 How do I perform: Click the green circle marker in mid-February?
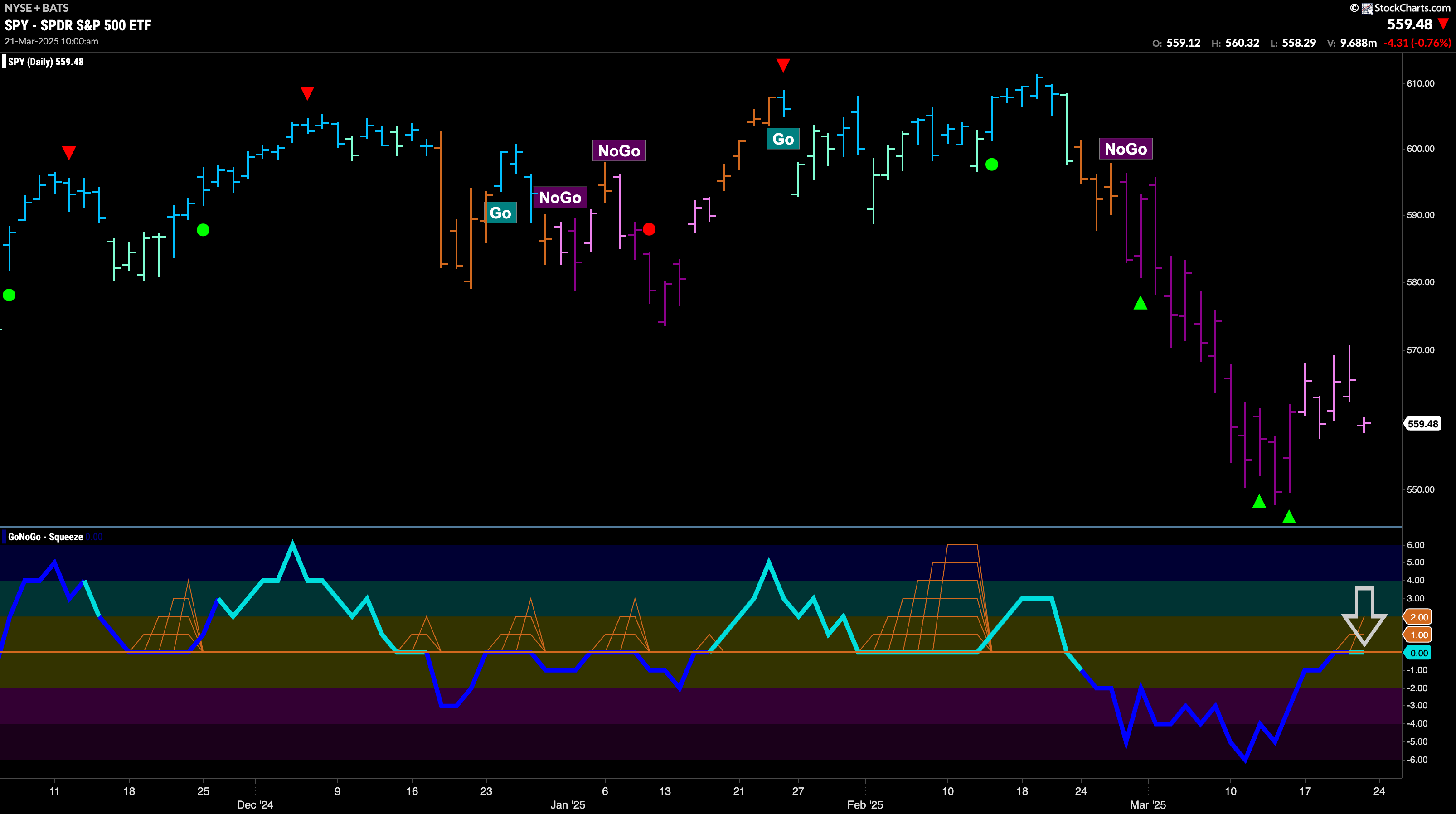point(991,165)
